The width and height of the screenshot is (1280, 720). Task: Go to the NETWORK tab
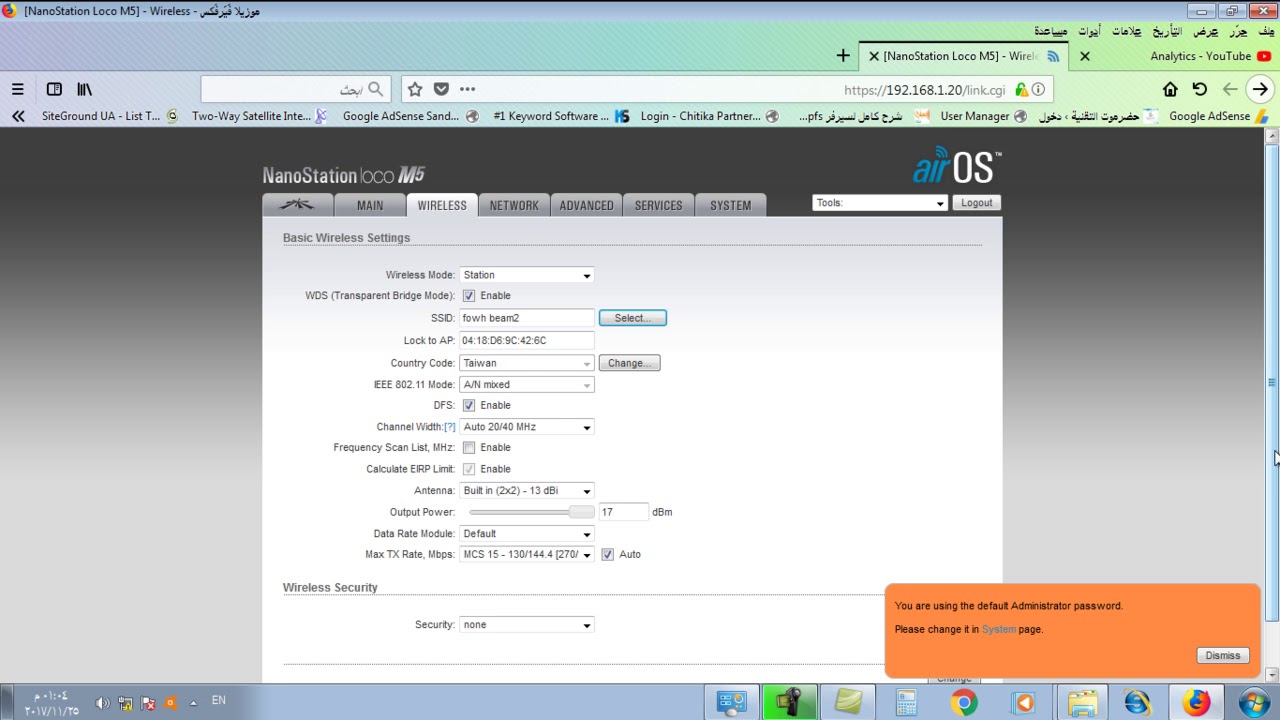coord(514,205)
